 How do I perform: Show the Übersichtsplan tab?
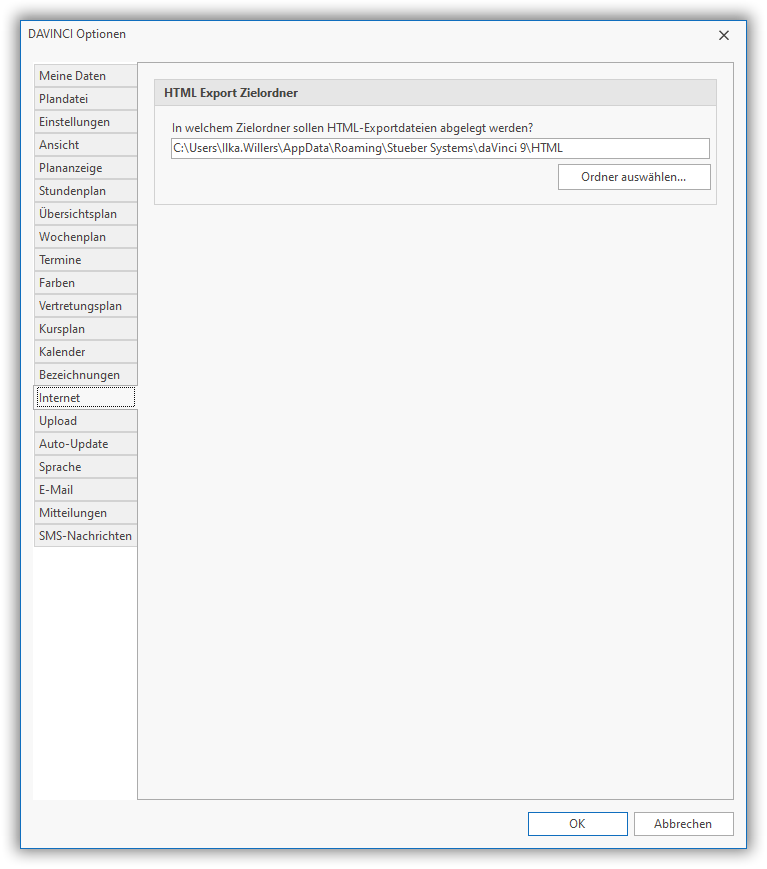(x=85, y=214)
